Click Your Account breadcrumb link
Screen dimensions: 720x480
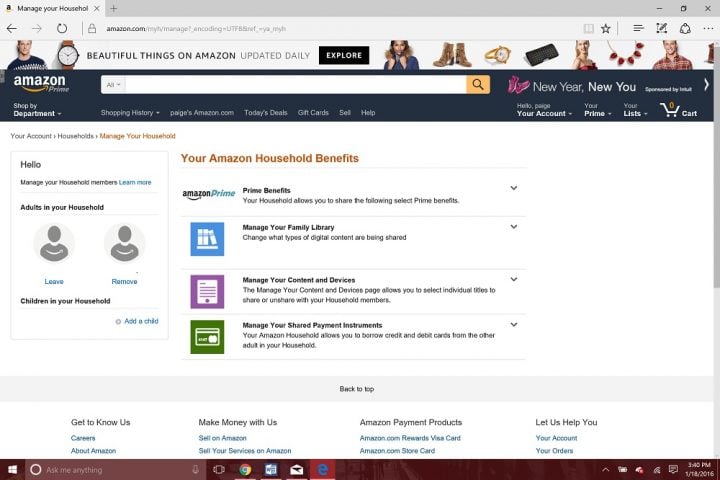click(31, 136)
